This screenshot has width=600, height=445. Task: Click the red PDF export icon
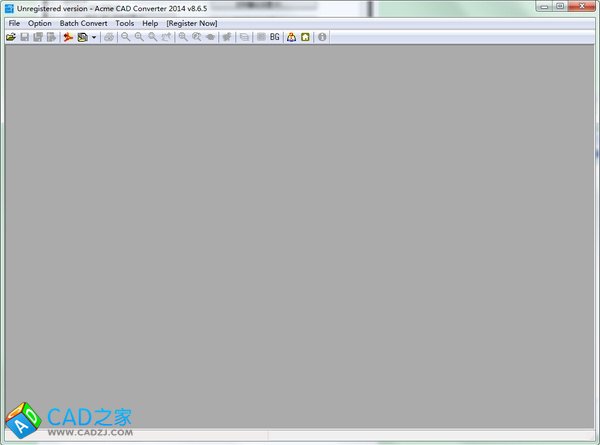pos(68,37)
